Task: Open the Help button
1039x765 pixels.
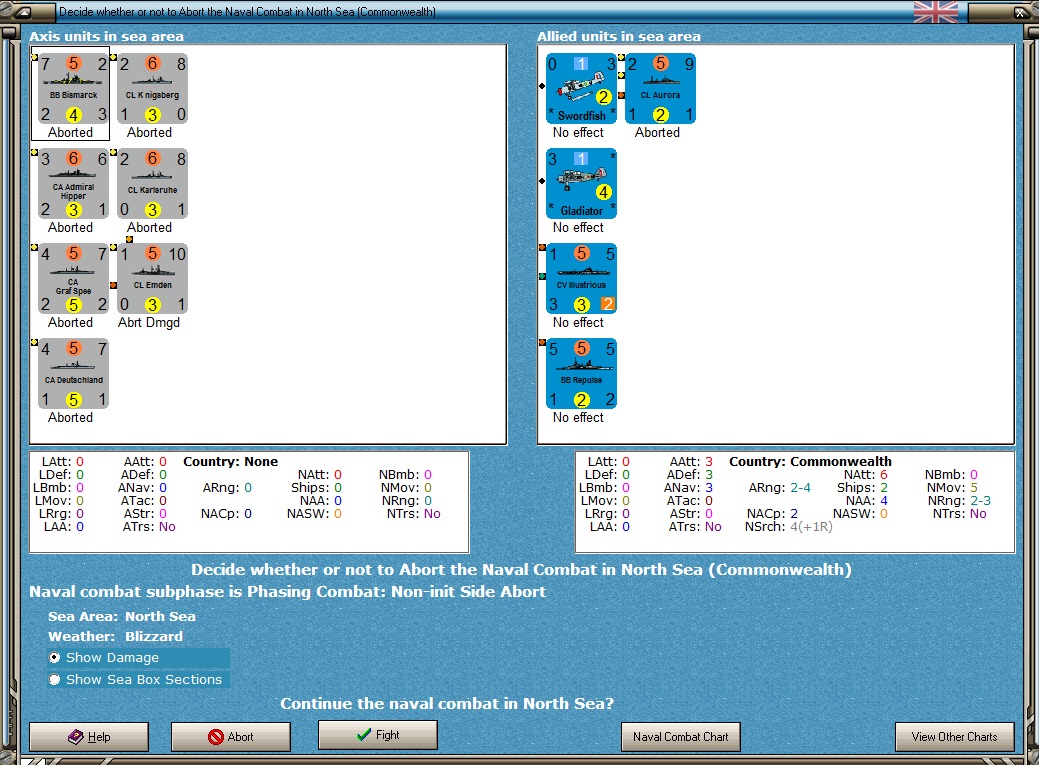Action: tap(89, 736)
